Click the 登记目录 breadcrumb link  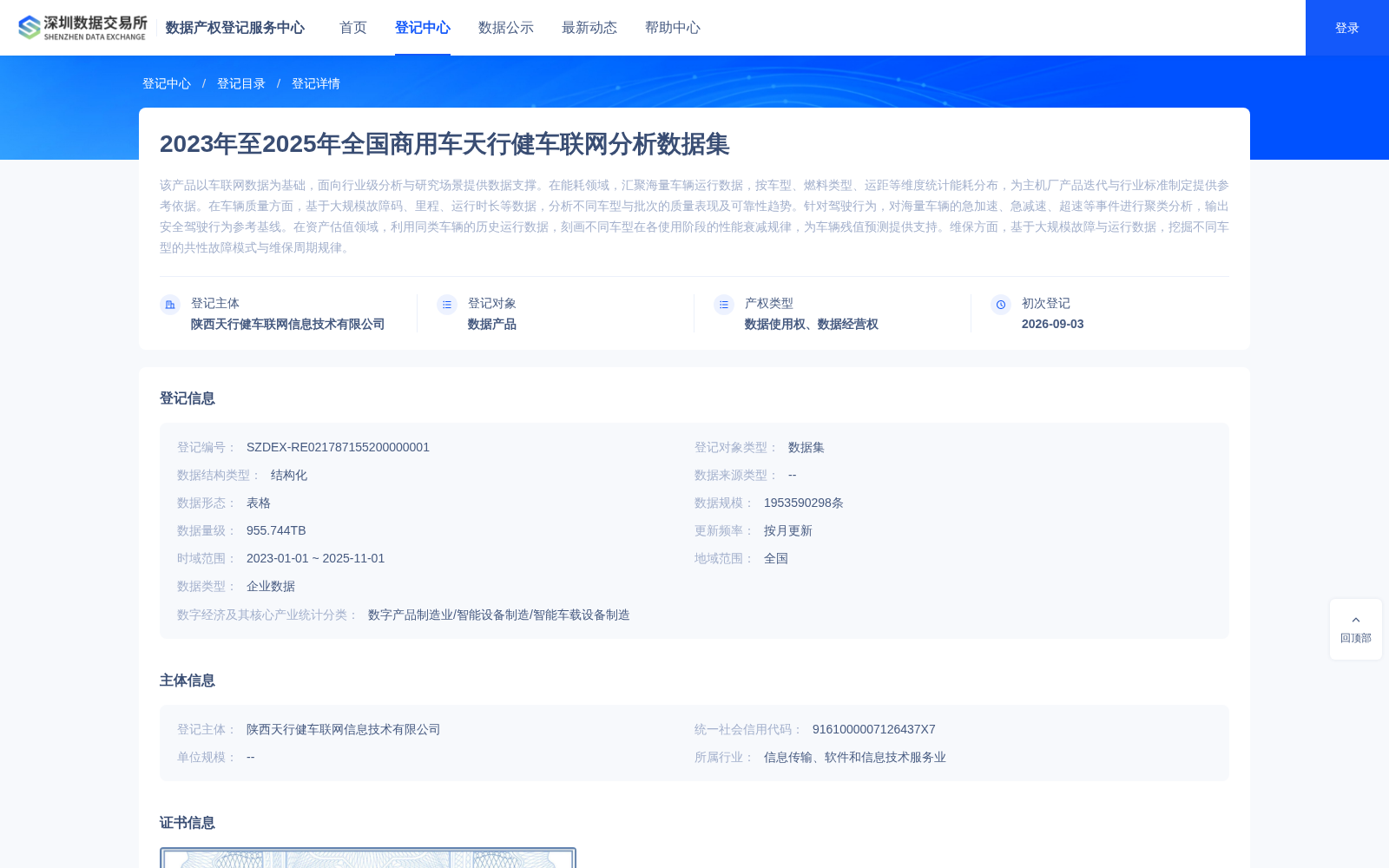(241, 83)
